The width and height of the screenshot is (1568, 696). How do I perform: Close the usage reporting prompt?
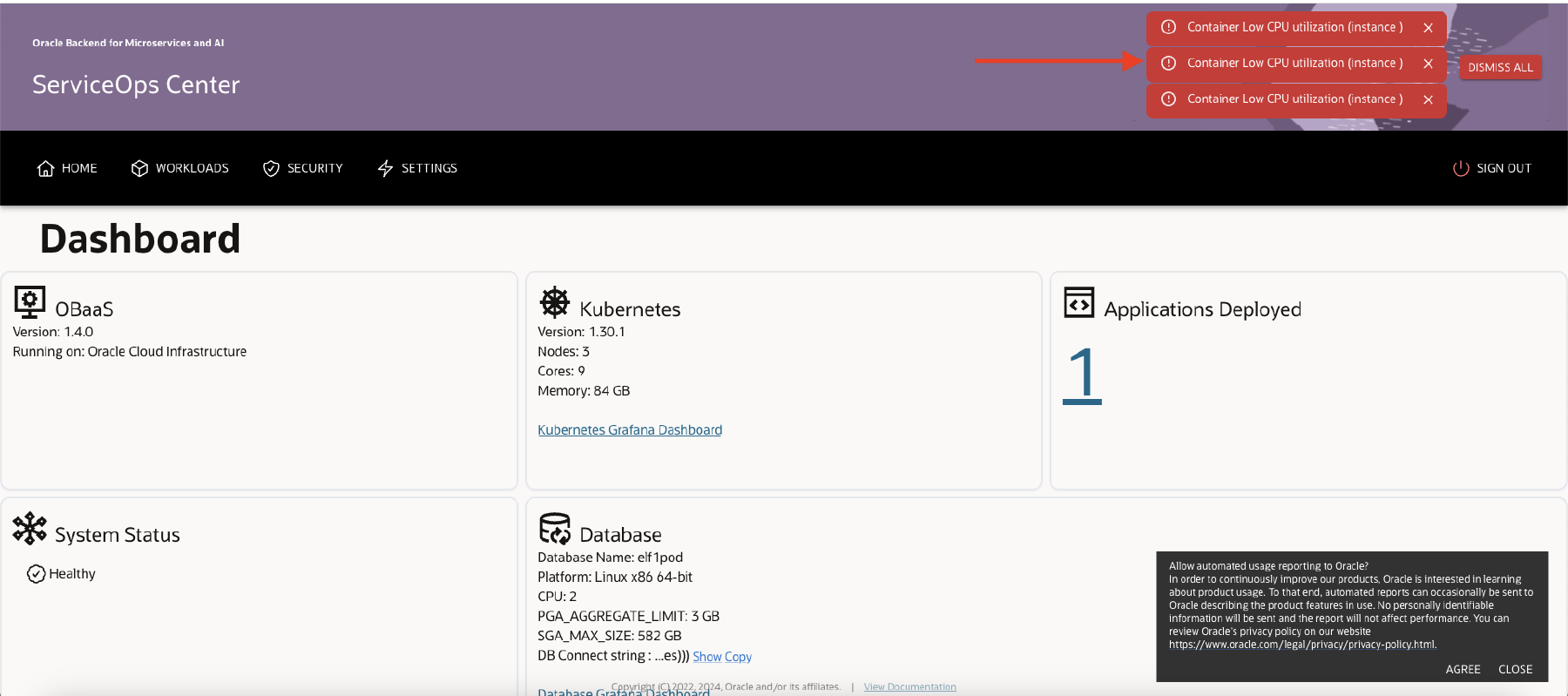point(1515,669)
